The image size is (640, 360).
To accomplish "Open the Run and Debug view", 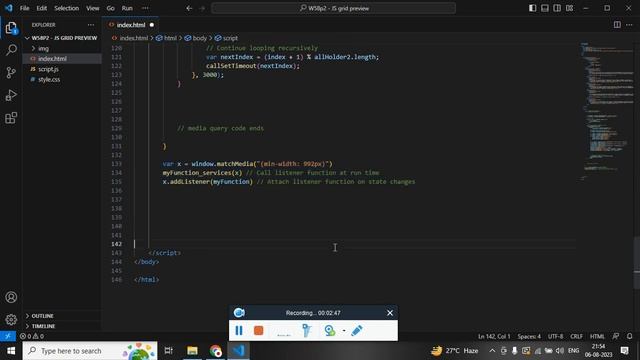I will (x=11, y=95).
